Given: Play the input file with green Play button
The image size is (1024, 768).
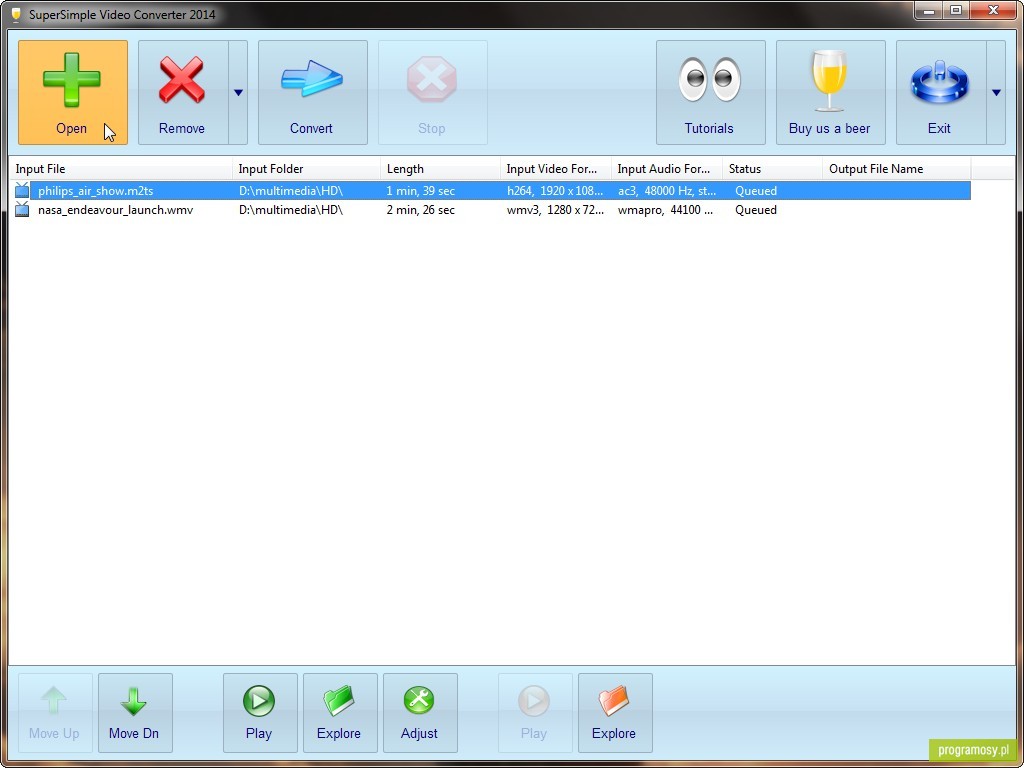Looking at the screenshot, I should pyautogui.click(x=260, y=712).
